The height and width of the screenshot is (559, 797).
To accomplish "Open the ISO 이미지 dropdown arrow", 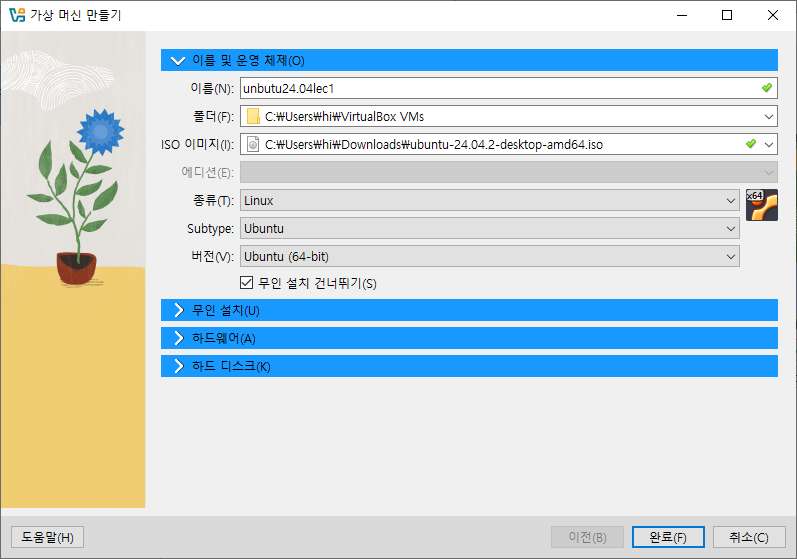I will (x=769, y=144).
